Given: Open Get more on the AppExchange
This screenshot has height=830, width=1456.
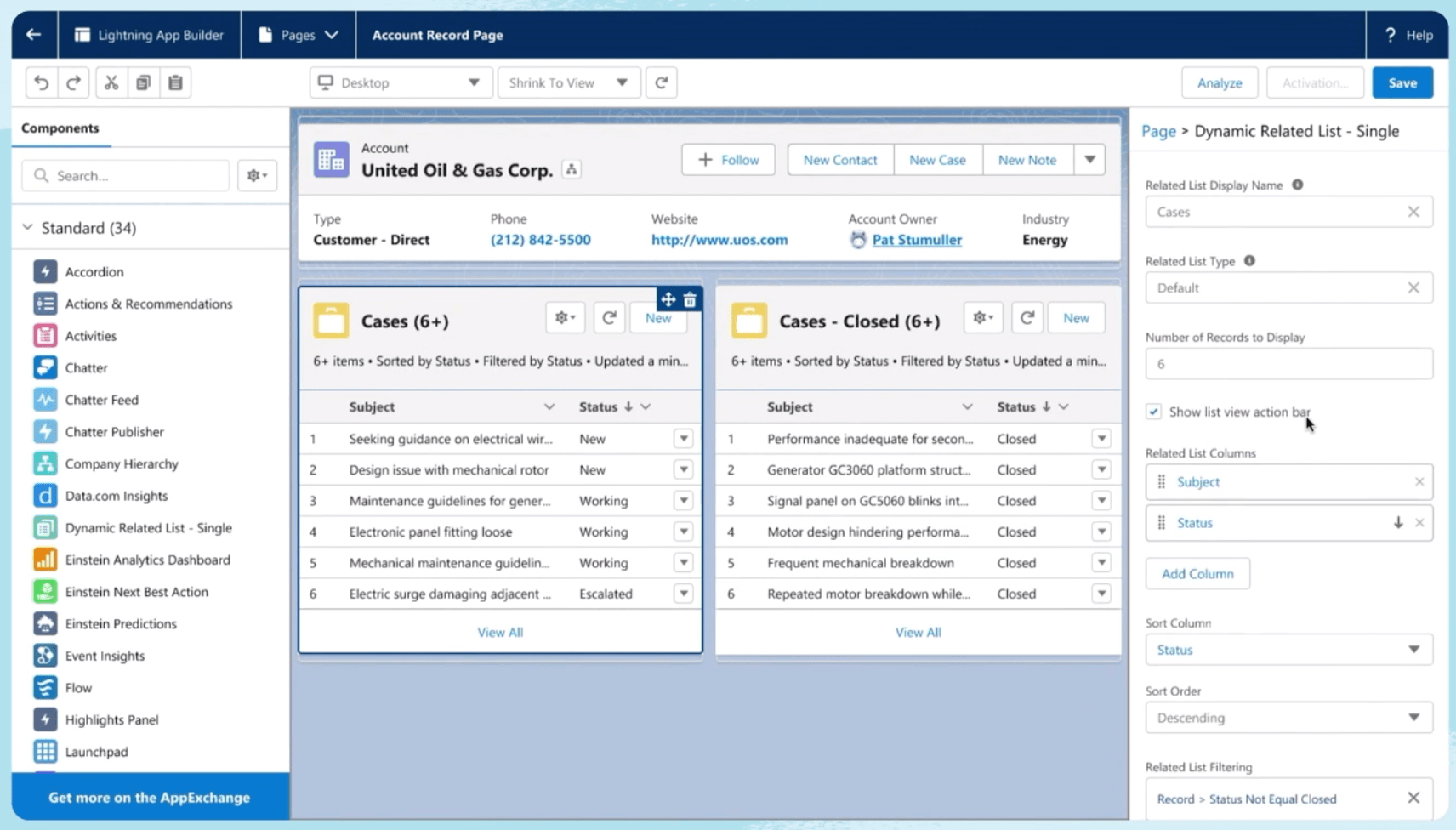Looking at the screenshot, I should (150, 798).
